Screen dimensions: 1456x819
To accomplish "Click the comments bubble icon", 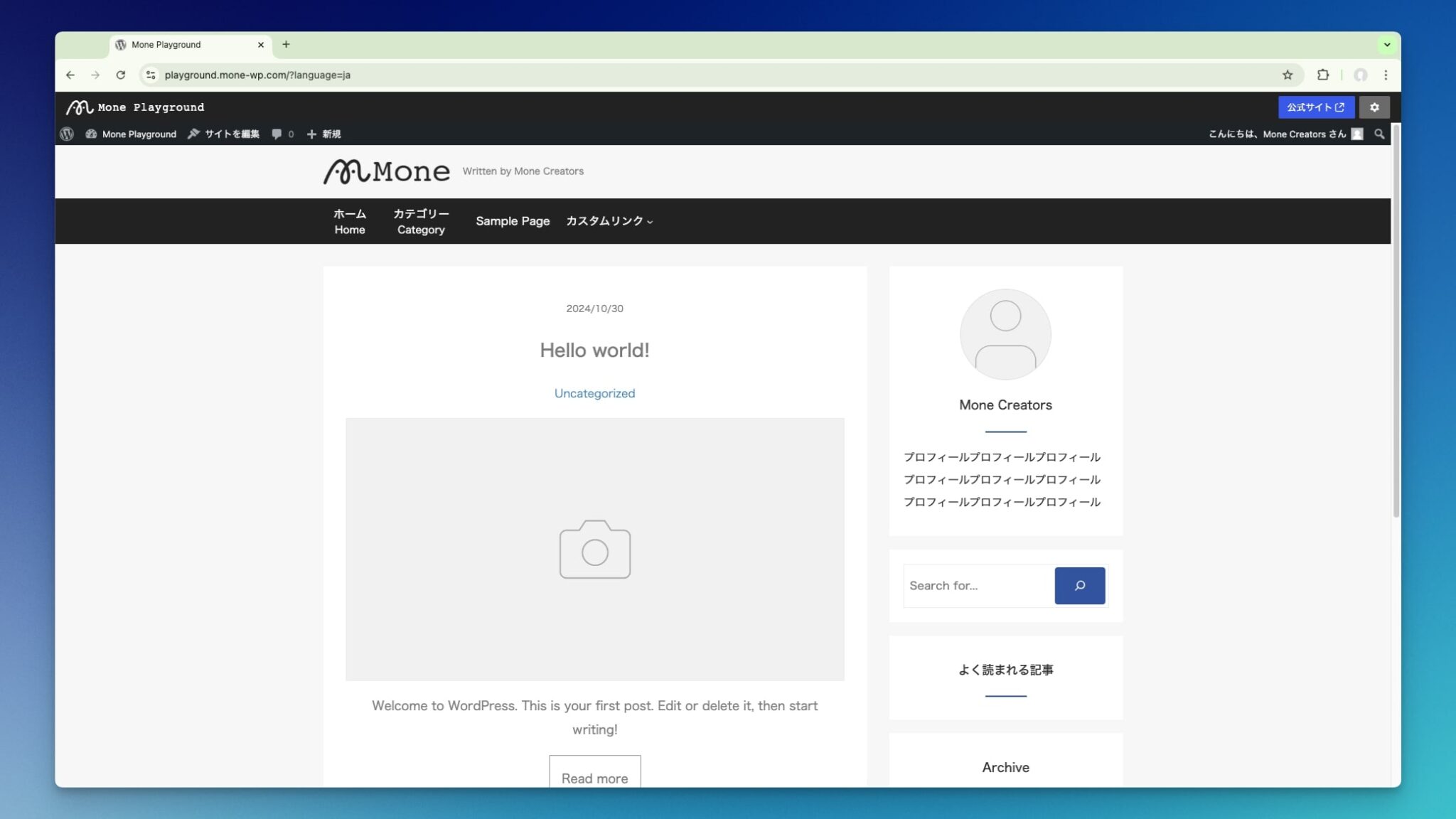I will pos(277,134).
